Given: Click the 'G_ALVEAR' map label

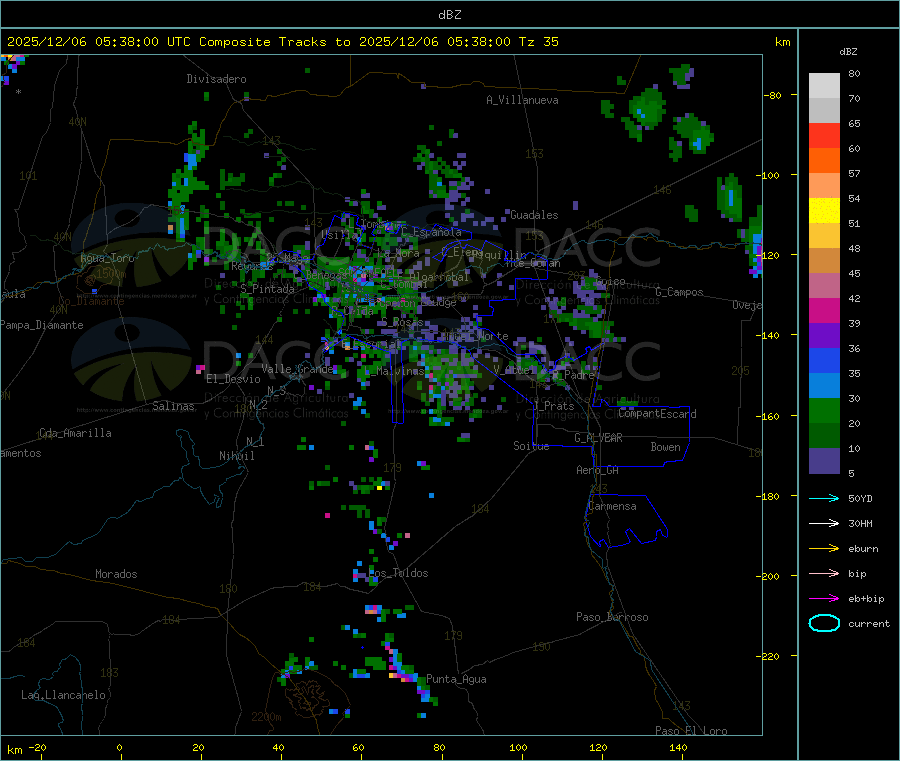Looking at the screenshot, I should [598, 438].
